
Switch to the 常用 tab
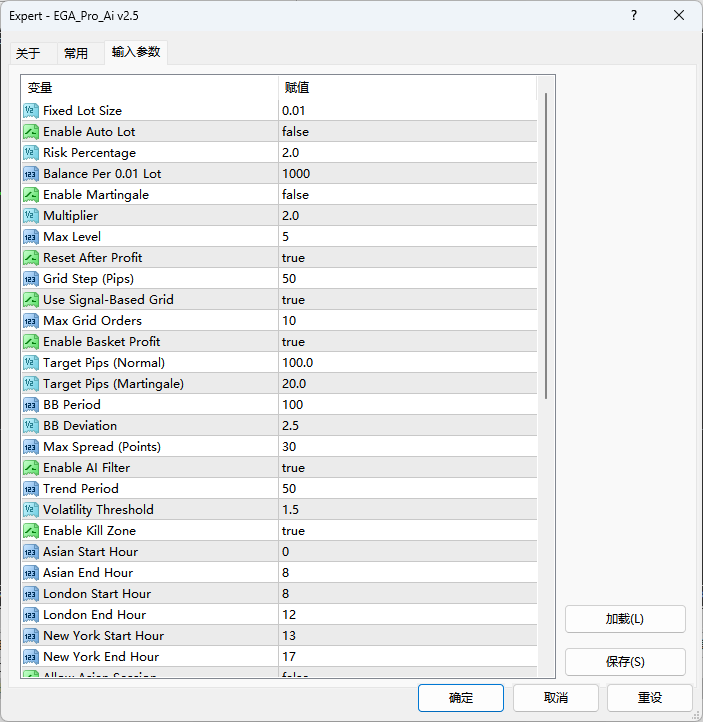pos(76,53)
